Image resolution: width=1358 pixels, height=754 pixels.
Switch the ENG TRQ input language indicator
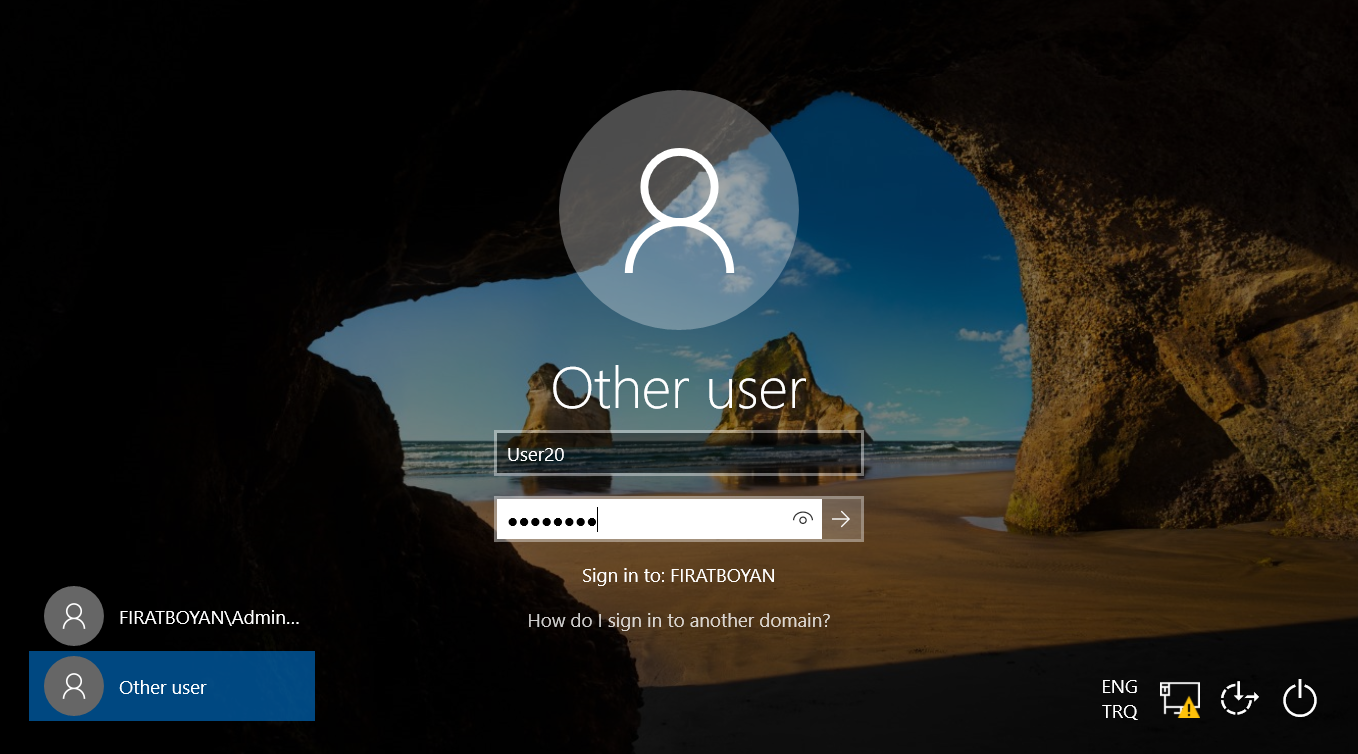1120,699
